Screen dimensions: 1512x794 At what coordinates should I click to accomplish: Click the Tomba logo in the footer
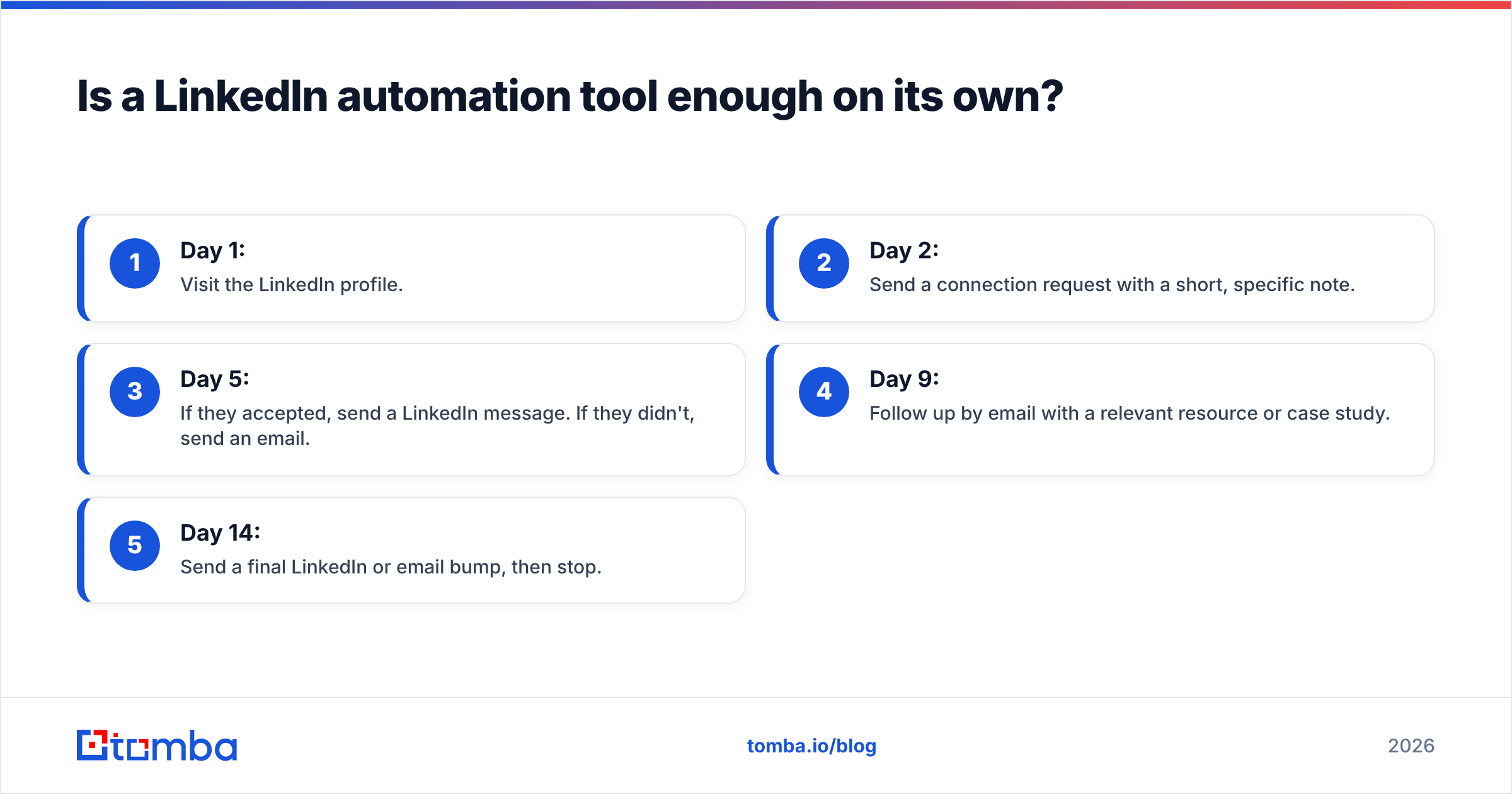pos(157,745)
